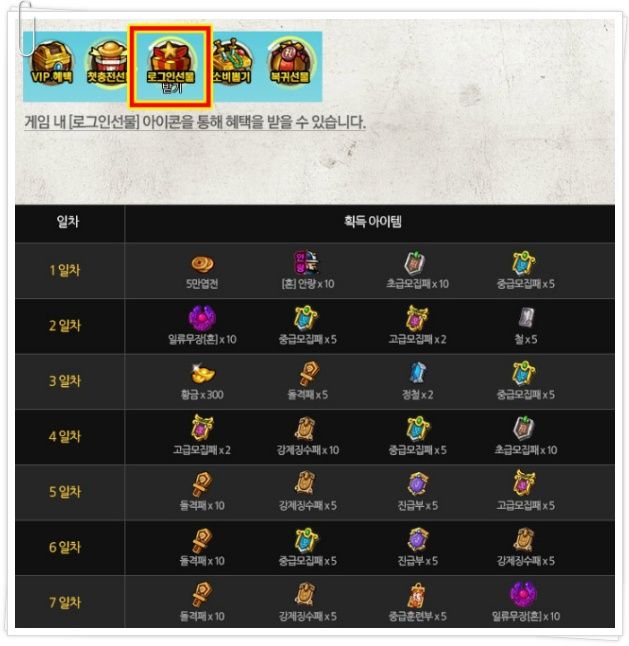Select the 첫충전선물 tab icon

[x=108, y=63]
